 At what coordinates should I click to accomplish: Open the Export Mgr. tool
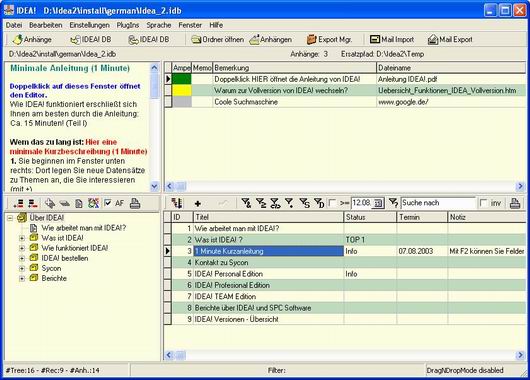pos(329,40)
